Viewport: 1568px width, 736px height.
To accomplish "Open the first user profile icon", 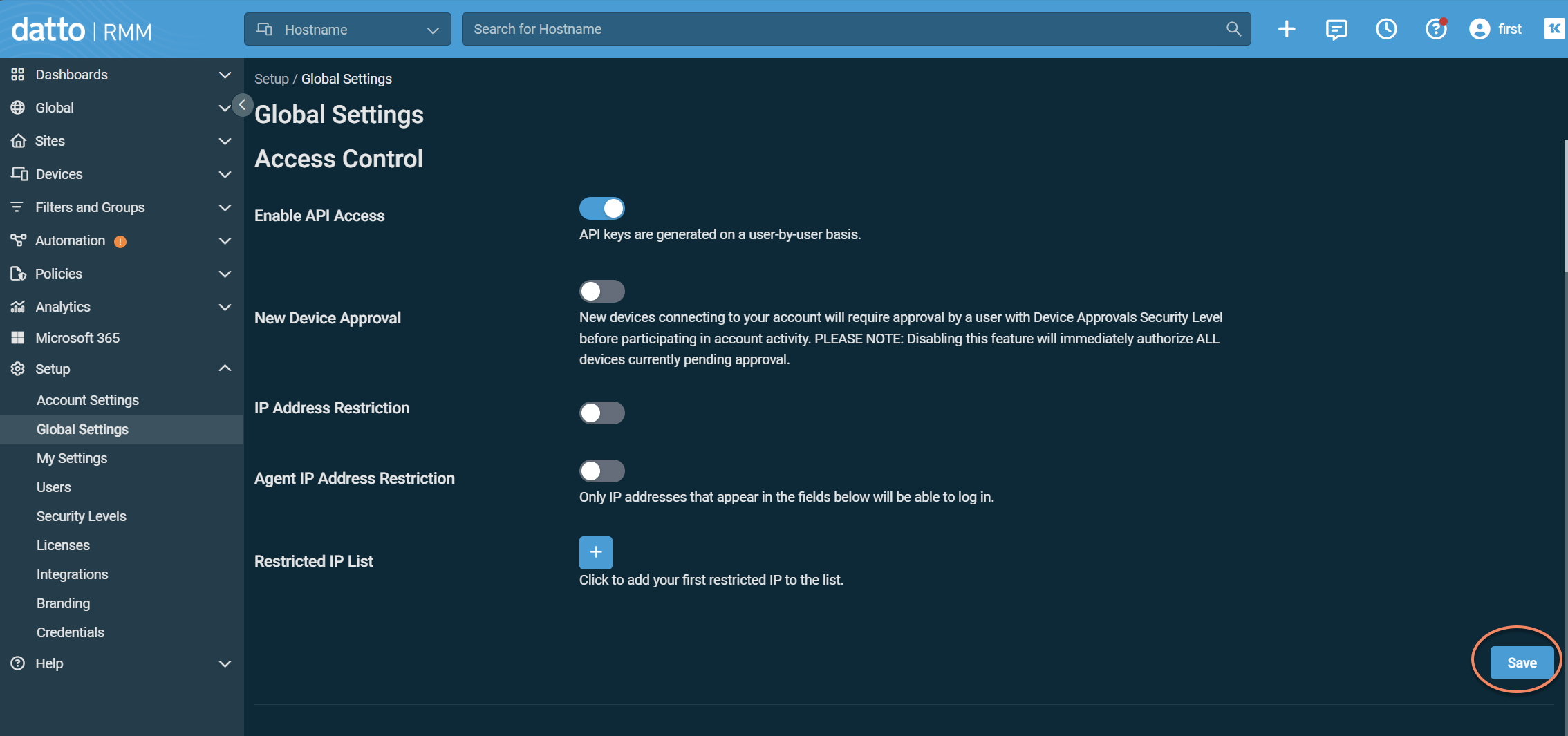I will pos(1479,29).
